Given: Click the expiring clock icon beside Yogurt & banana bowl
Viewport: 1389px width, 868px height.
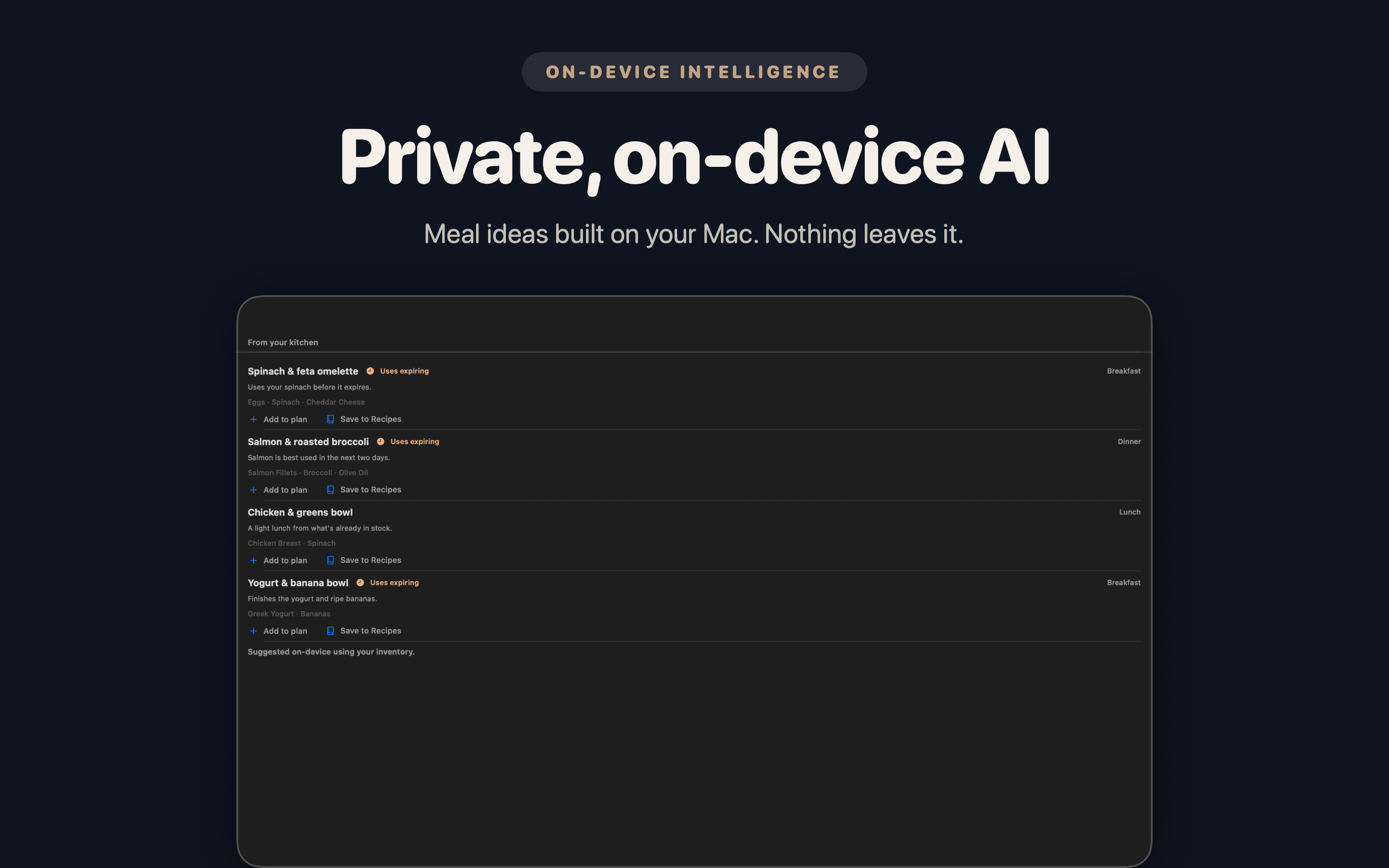Looking at the screenshot, I should [360, 583].
